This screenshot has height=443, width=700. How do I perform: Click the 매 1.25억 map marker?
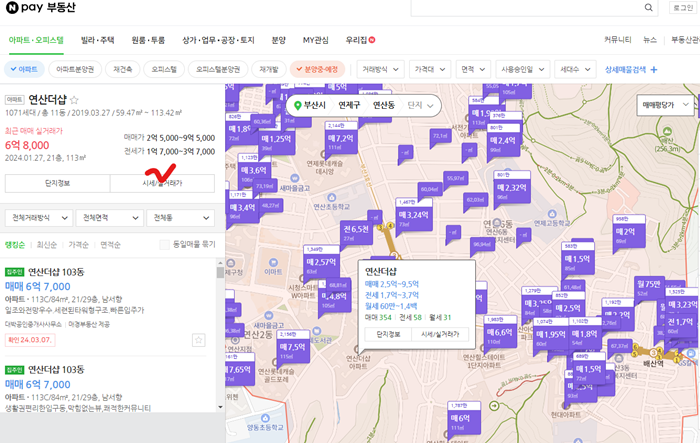click(x=277, y=139)
